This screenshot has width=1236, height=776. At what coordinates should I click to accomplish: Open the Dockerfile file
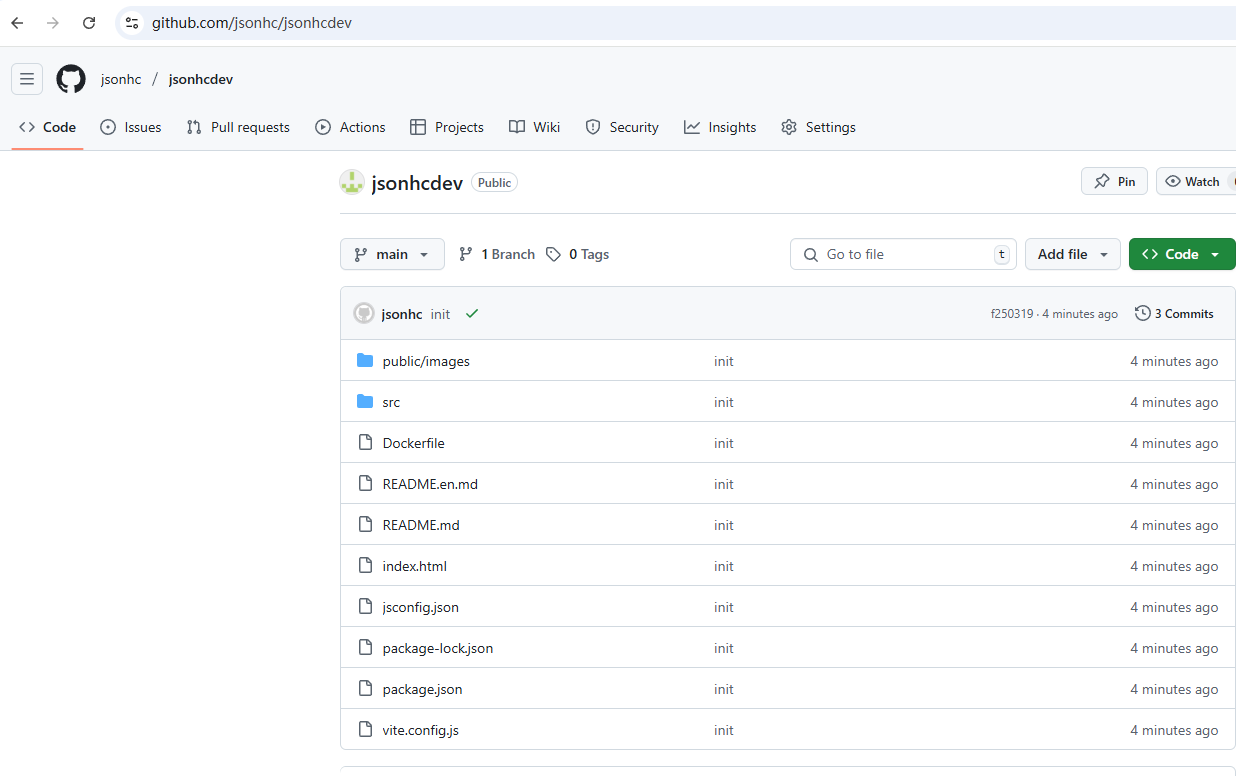point(413,443)
